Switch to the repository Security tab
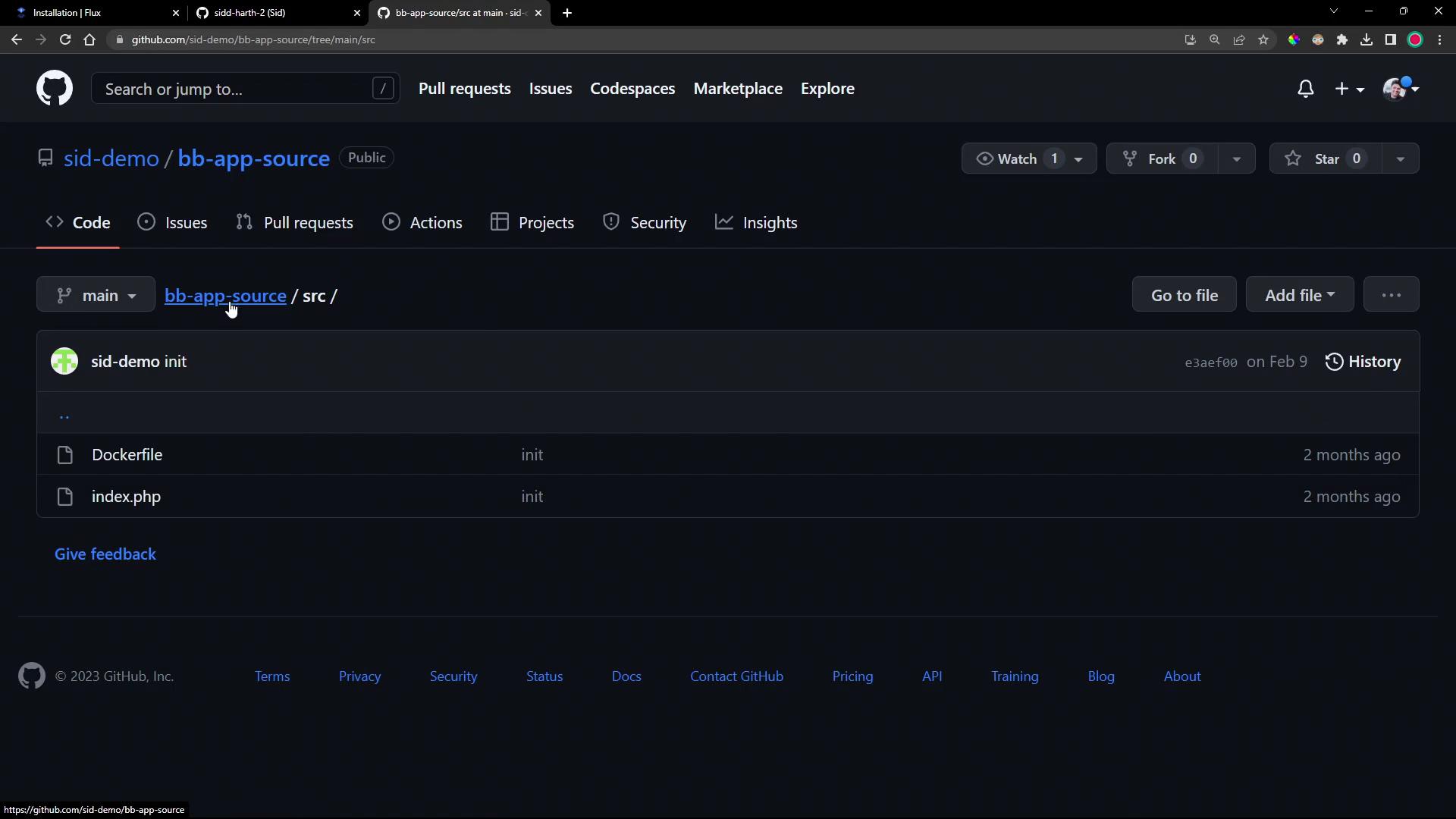Screen dimensions: 1456x819 (645, 223)
